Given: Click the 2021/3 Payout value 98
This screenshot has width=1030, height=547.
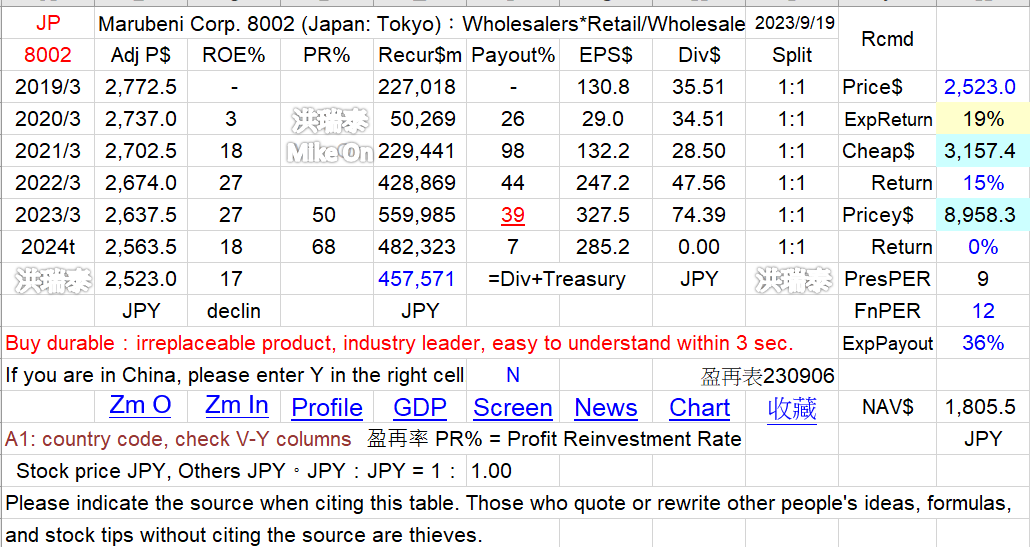Looking at the screenshot, I should [x=512, y=151].
